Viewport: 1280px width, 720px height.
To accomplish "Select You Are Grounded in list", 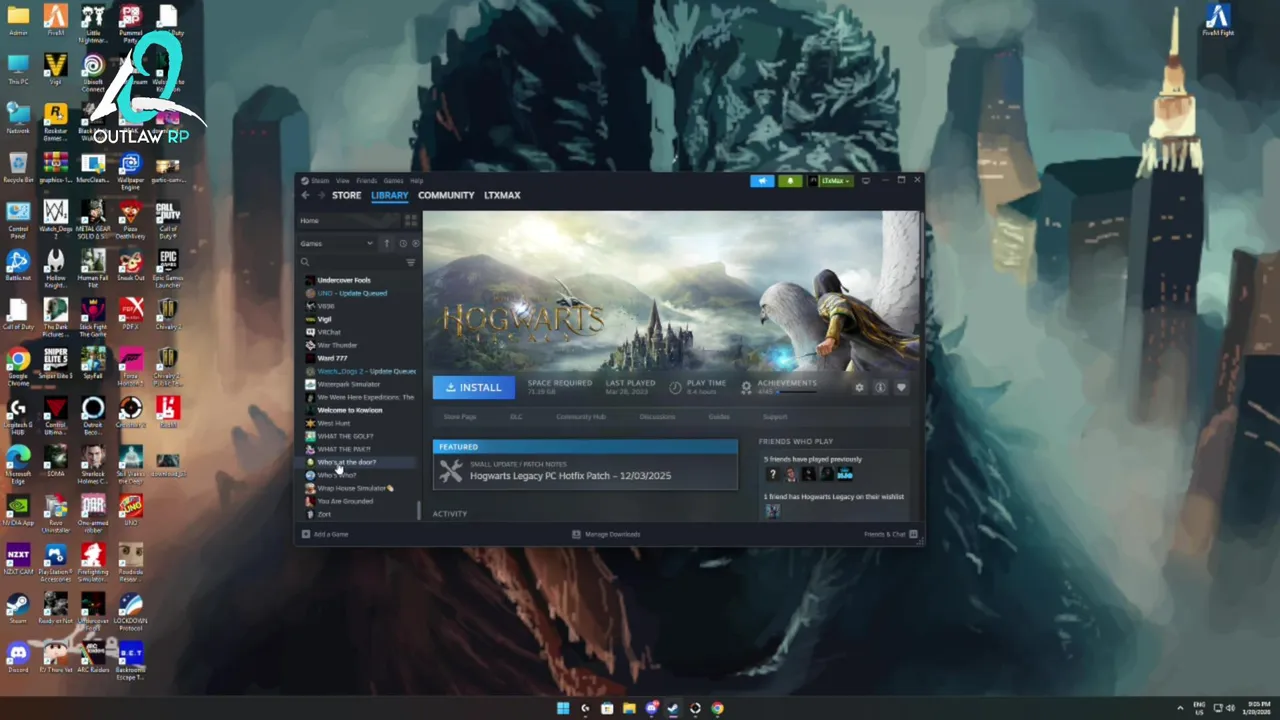I will coord(345,501).
